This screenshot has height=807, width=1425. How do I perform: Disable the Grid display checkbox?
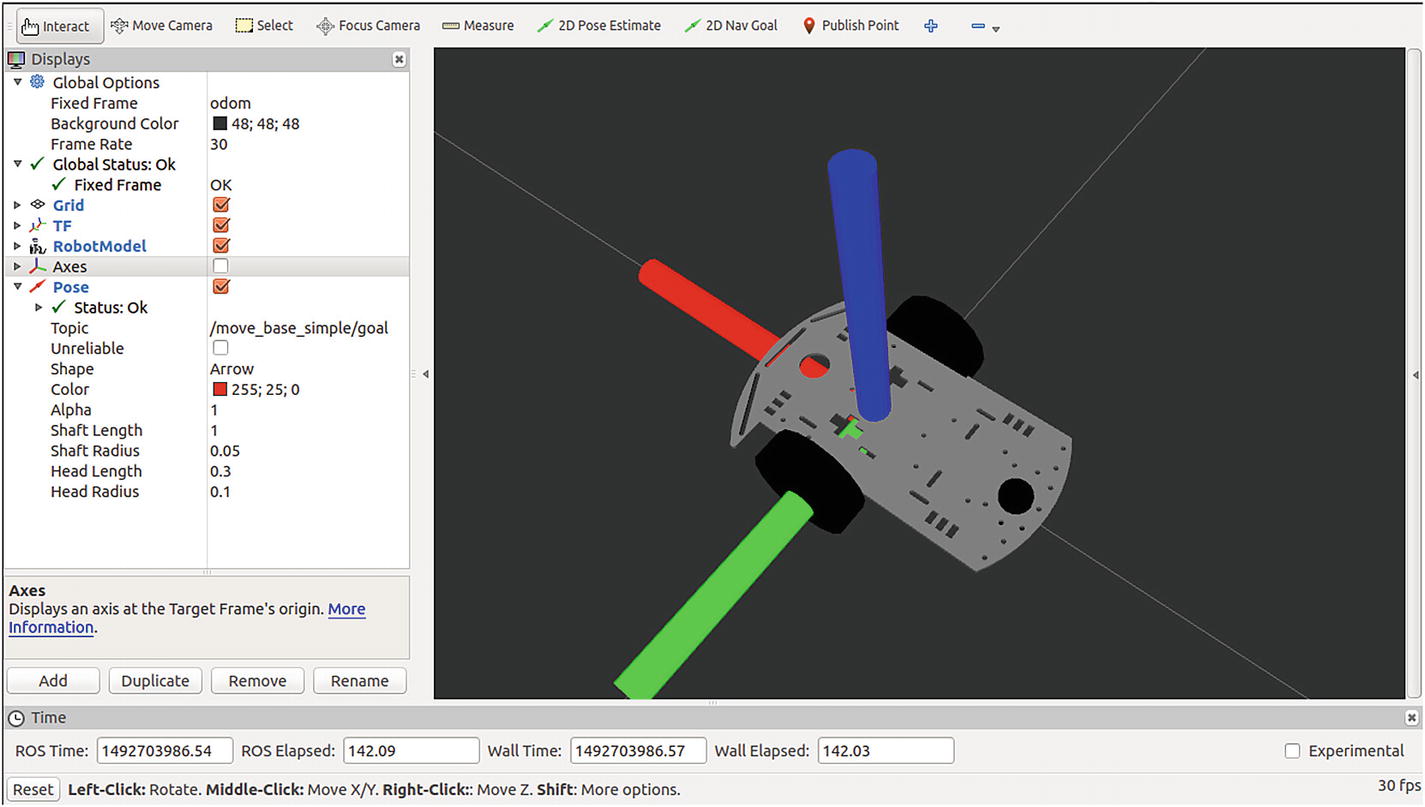click(x=221, y=205)
